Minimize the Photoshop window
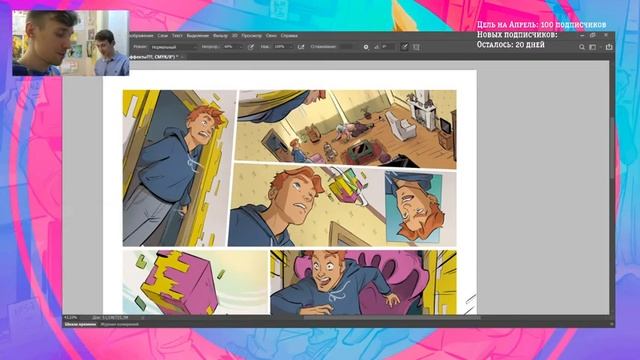The image size is (640, 360). [x=582, y=36]
